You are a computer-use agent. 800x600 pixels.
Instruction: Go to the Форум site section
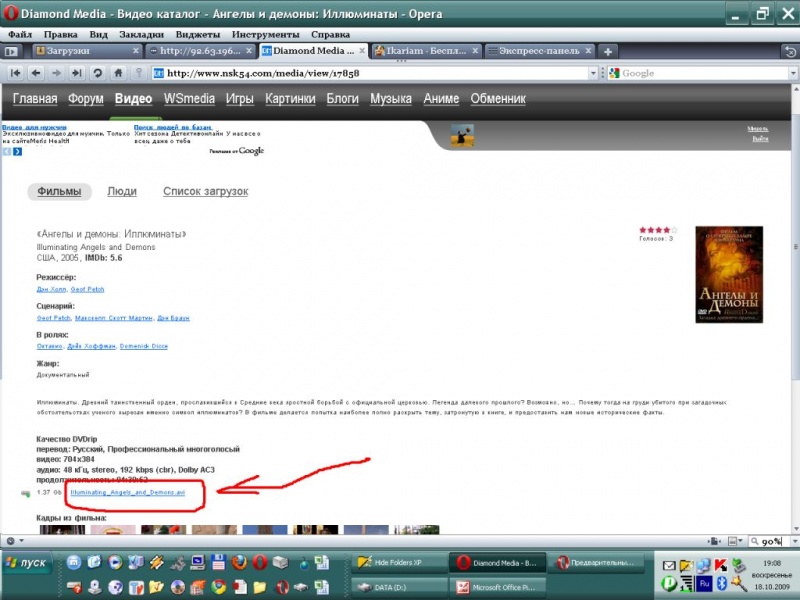click(86, 99)
